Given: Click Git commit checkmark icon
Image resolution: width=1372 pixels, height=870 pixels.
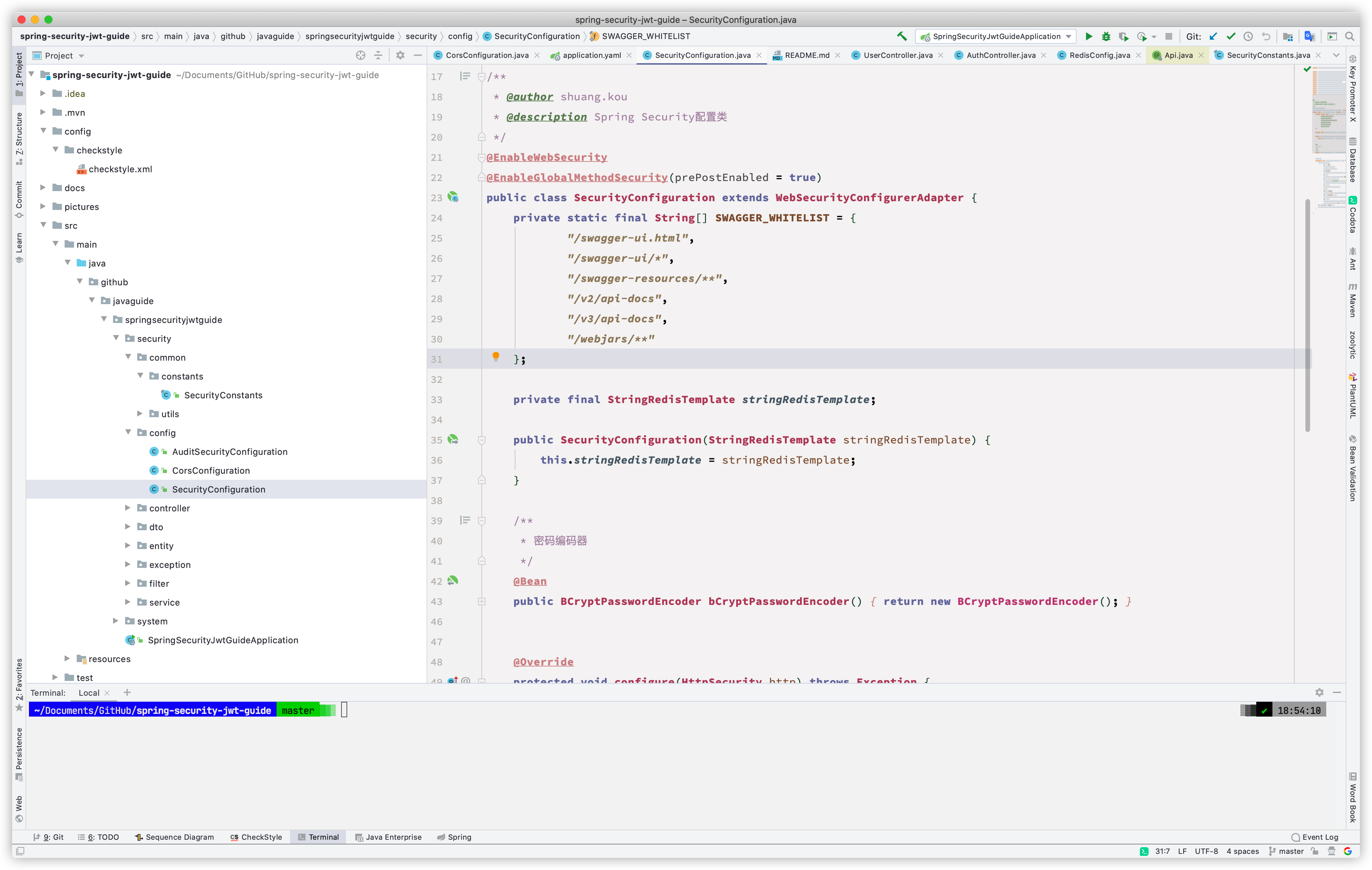Looking at the screenshot, I should tap(1231, 36).
